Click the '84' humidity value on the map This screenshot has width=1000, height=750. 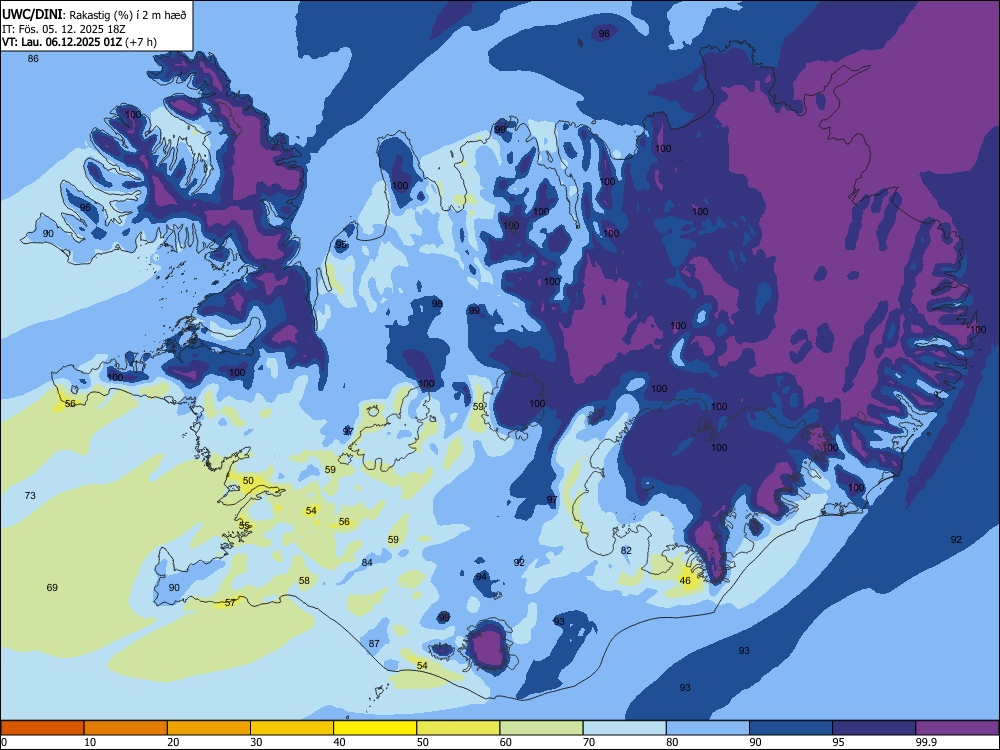pyautogui.click(x=367, y=562)
